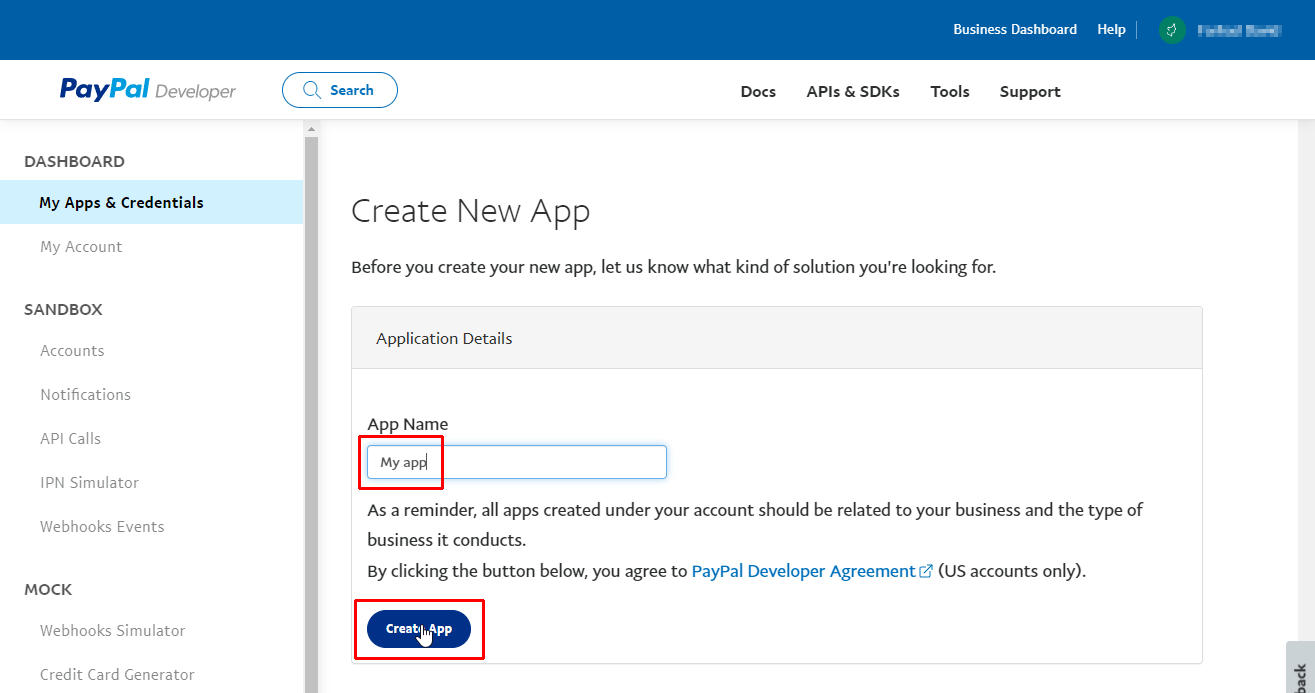This screenshot has width=1315, height=693.
Task: Click the App Name input field
Action: [516, 462]
